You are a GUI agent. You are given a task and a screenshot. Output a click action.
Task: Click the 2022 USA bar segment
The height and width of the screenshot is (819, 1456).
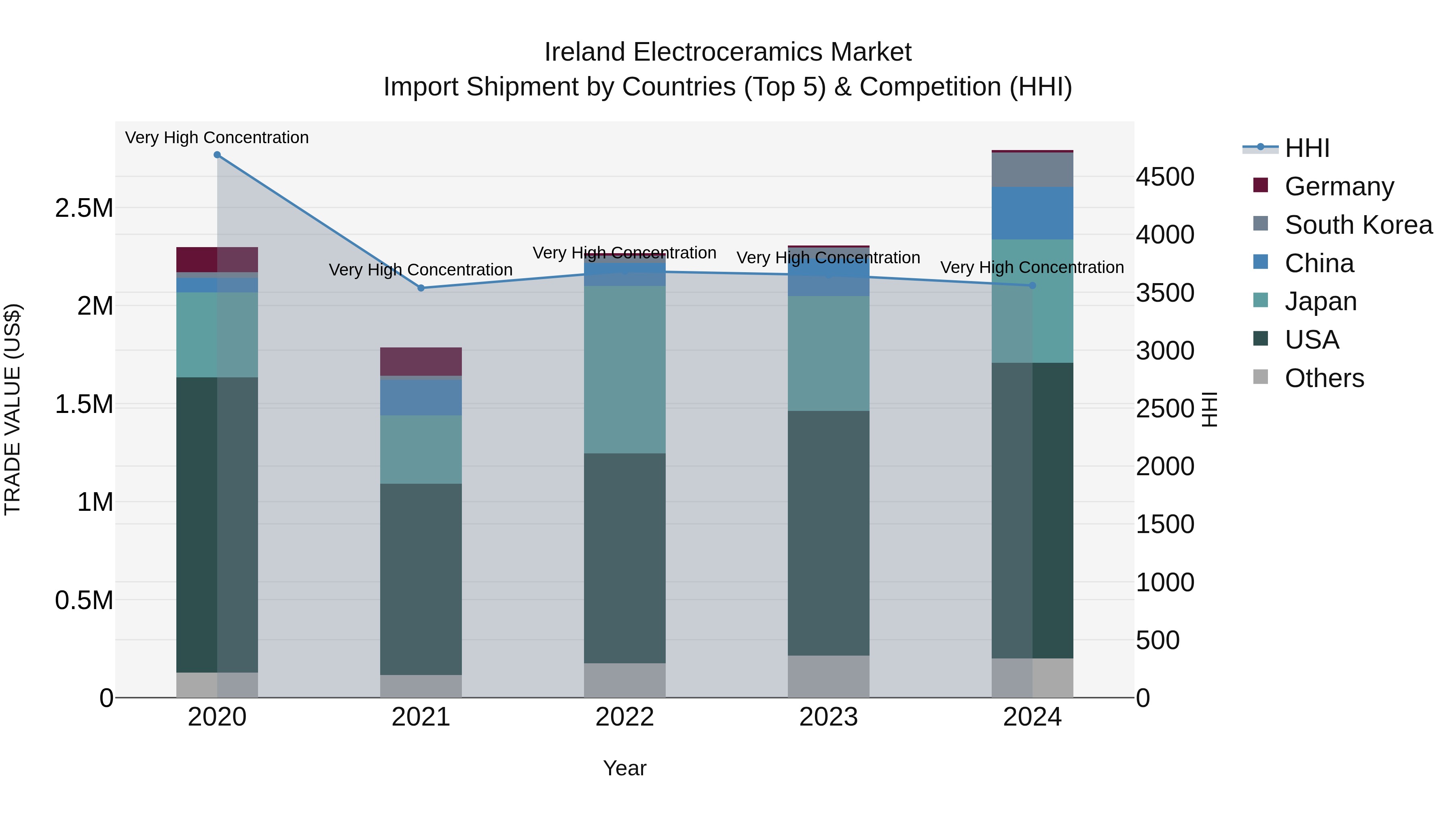pyautogui.click(x=624, y=559)
